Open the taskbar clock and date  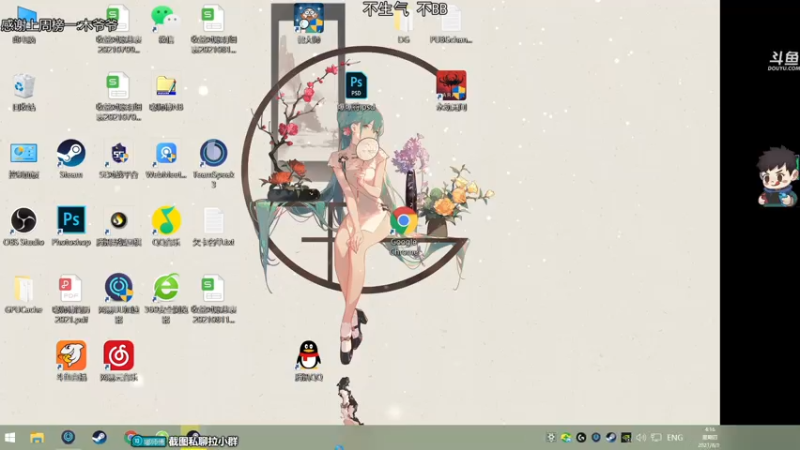(710, 437)
